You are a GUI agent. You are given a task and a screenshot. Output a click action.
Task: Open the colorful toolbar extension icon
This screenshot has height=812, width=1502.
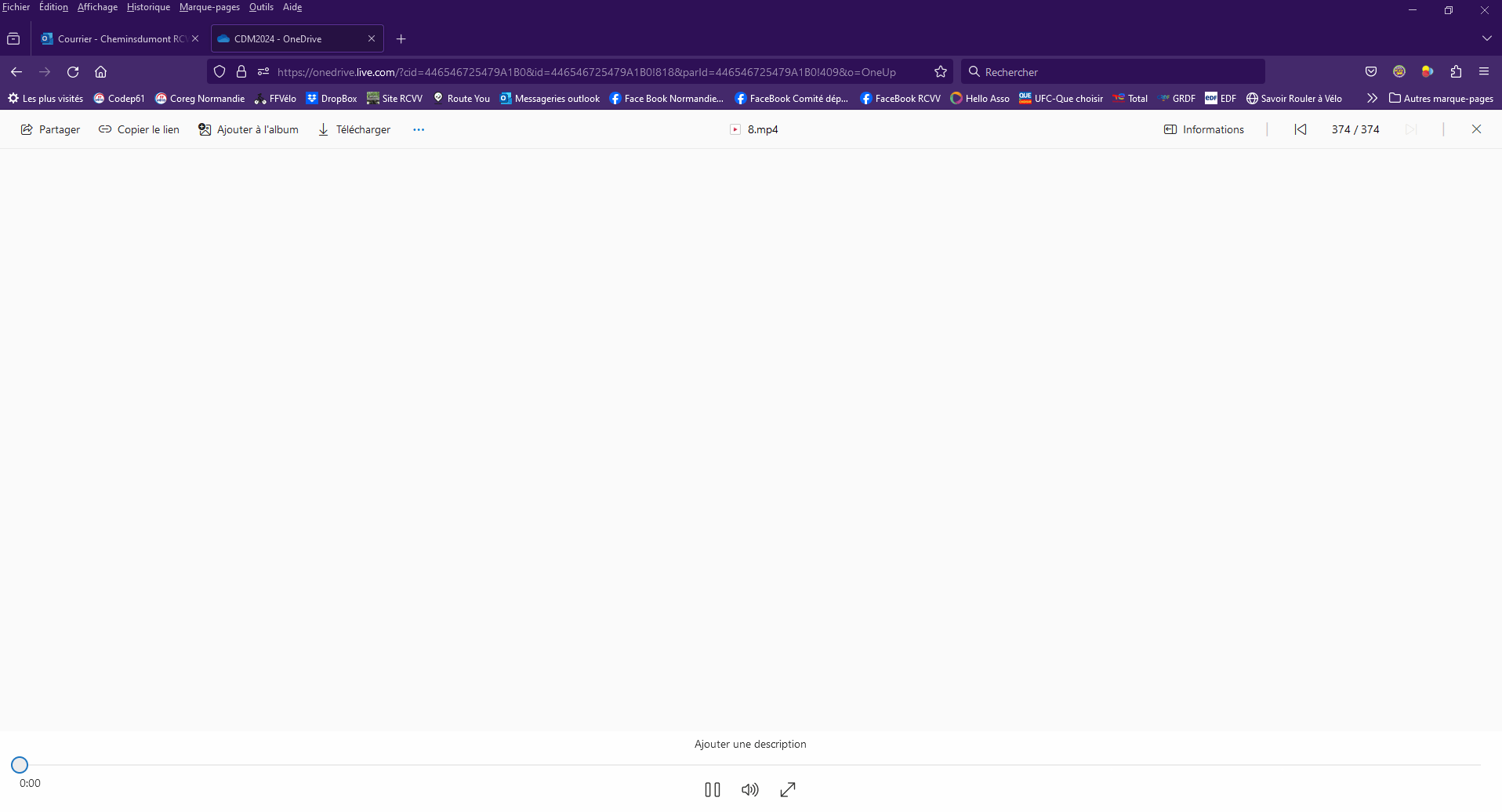click(x=1428, y=71)
